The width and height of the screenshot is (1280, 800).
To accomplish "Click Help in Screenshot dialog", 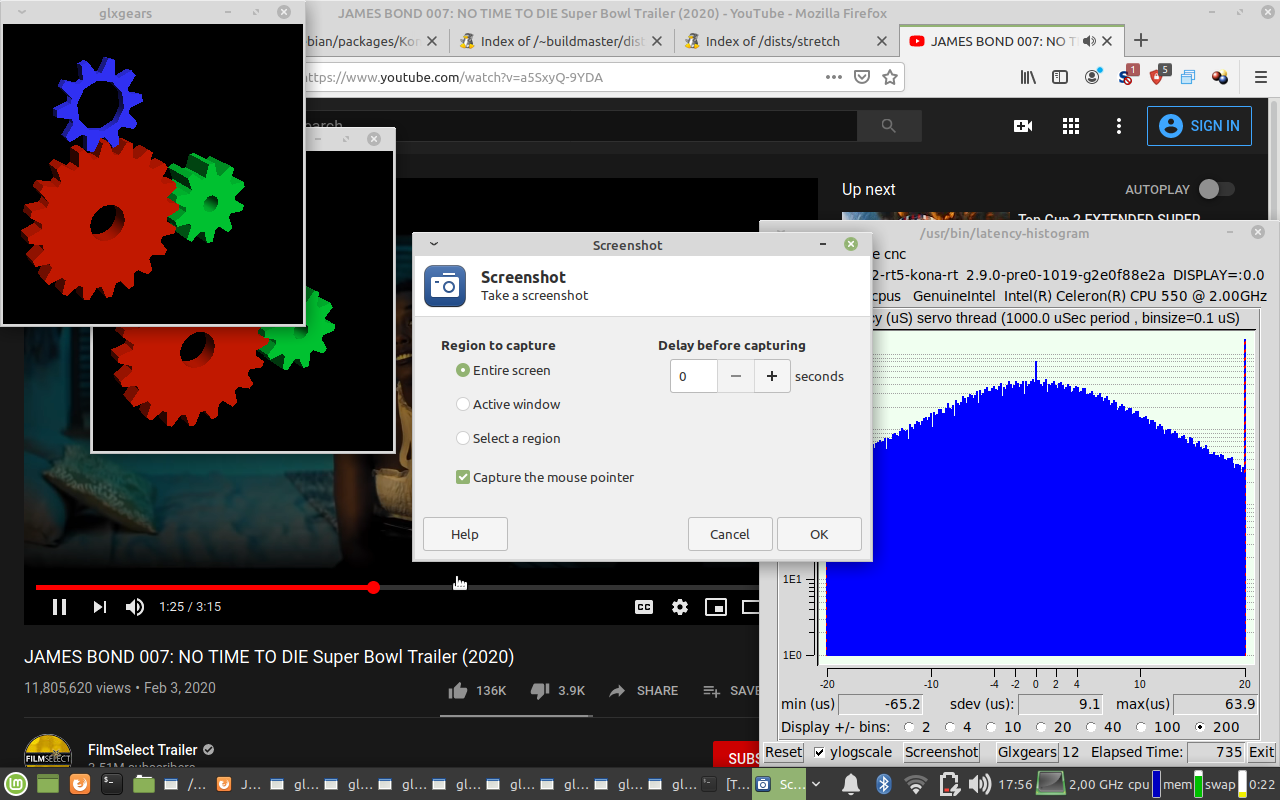I will coord(465,534).
